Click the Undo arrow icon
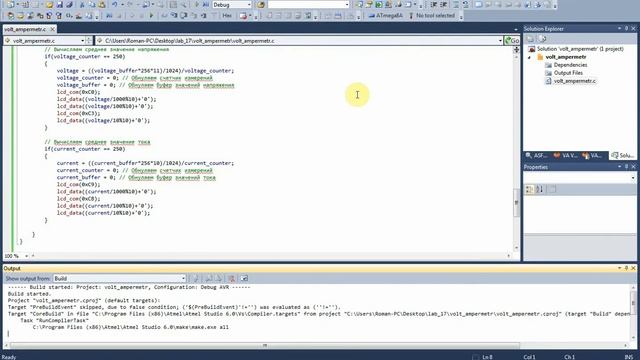Image resolution: width=640 pixels, height=360 pixels. (x=115, y=5)
